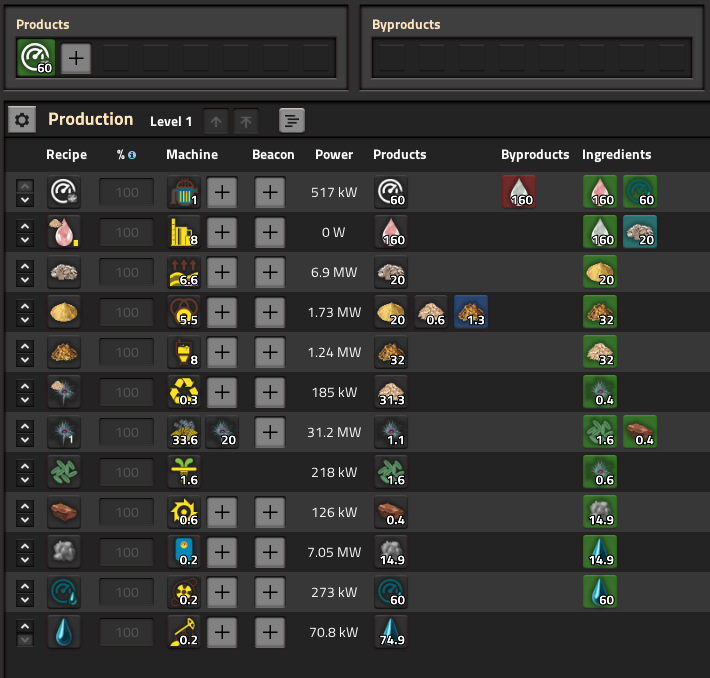Click percentage field in the 1.24 MW row
This screenshot has width=710, height=678.
pos(127,352)
